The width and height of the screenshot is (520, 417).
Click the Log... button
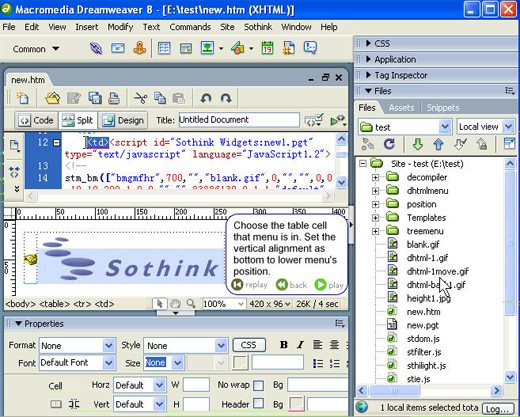[497, 409]
